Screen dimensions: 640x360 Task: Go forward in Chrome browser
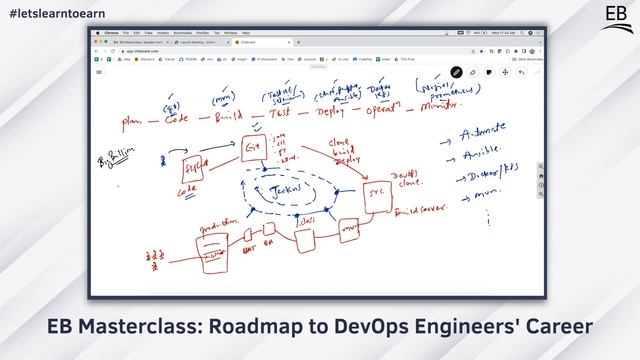point(104,51)
